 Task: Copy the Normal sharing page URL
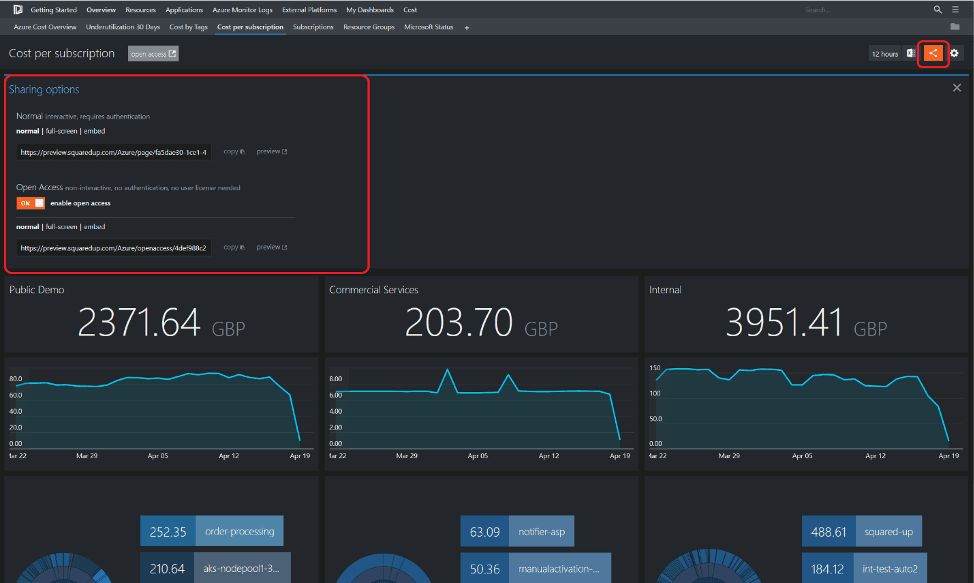click(x=234, y=151)
